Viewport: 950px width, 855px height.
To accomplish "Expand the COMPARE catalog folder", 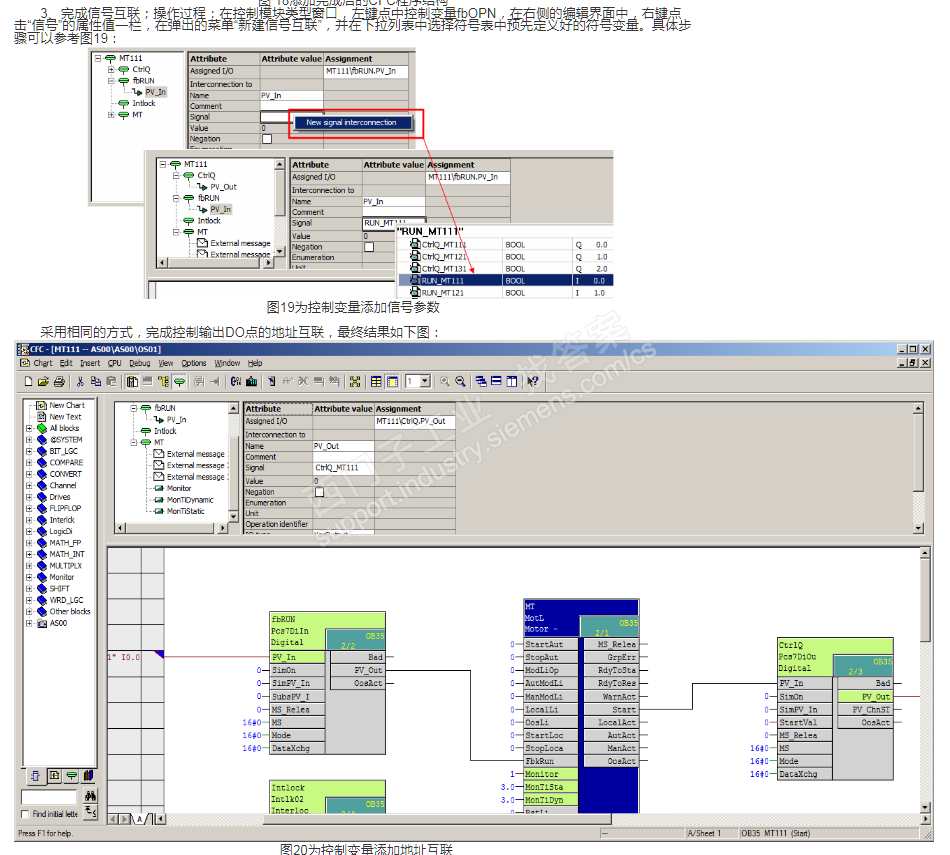I will [29, 463].
